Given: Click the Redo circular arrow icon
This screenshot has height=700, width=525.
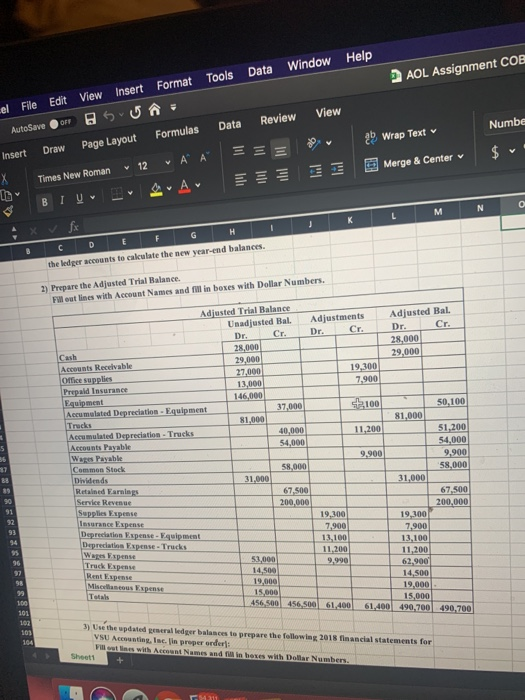Looking at the screenshot, I should tap(135, 113).
